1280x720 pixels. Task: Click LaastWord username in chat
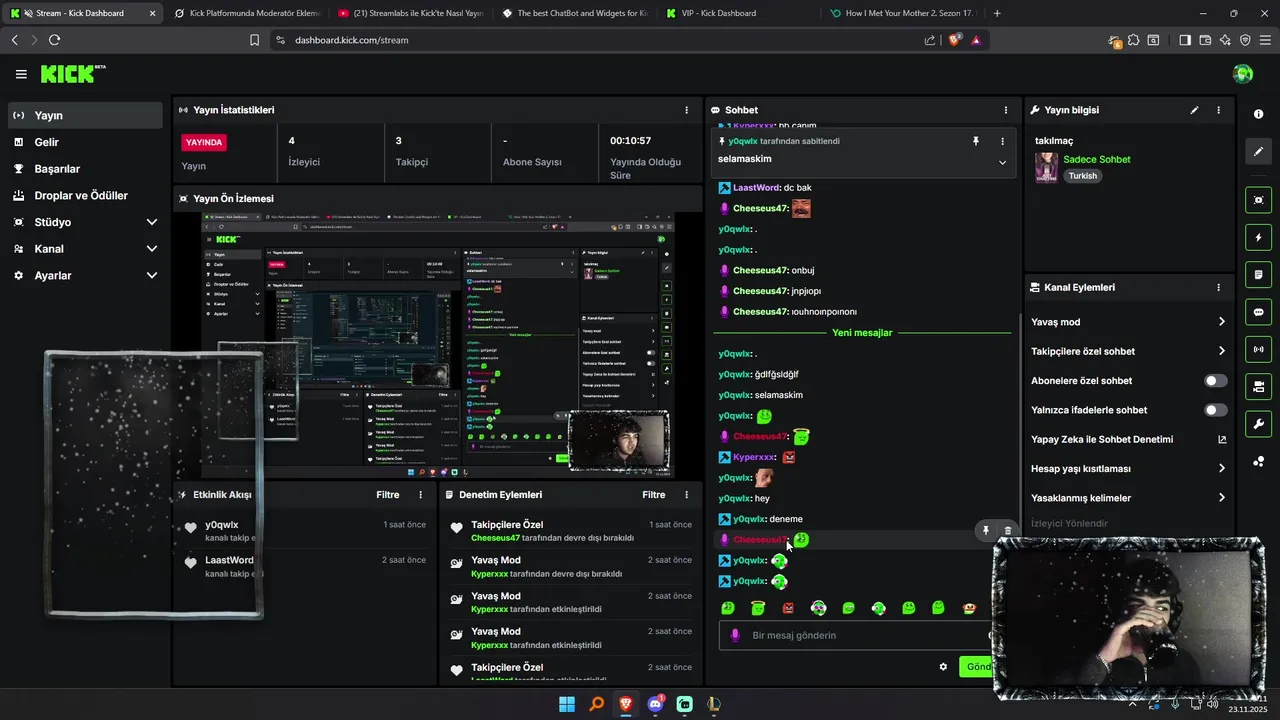(756, 188)
